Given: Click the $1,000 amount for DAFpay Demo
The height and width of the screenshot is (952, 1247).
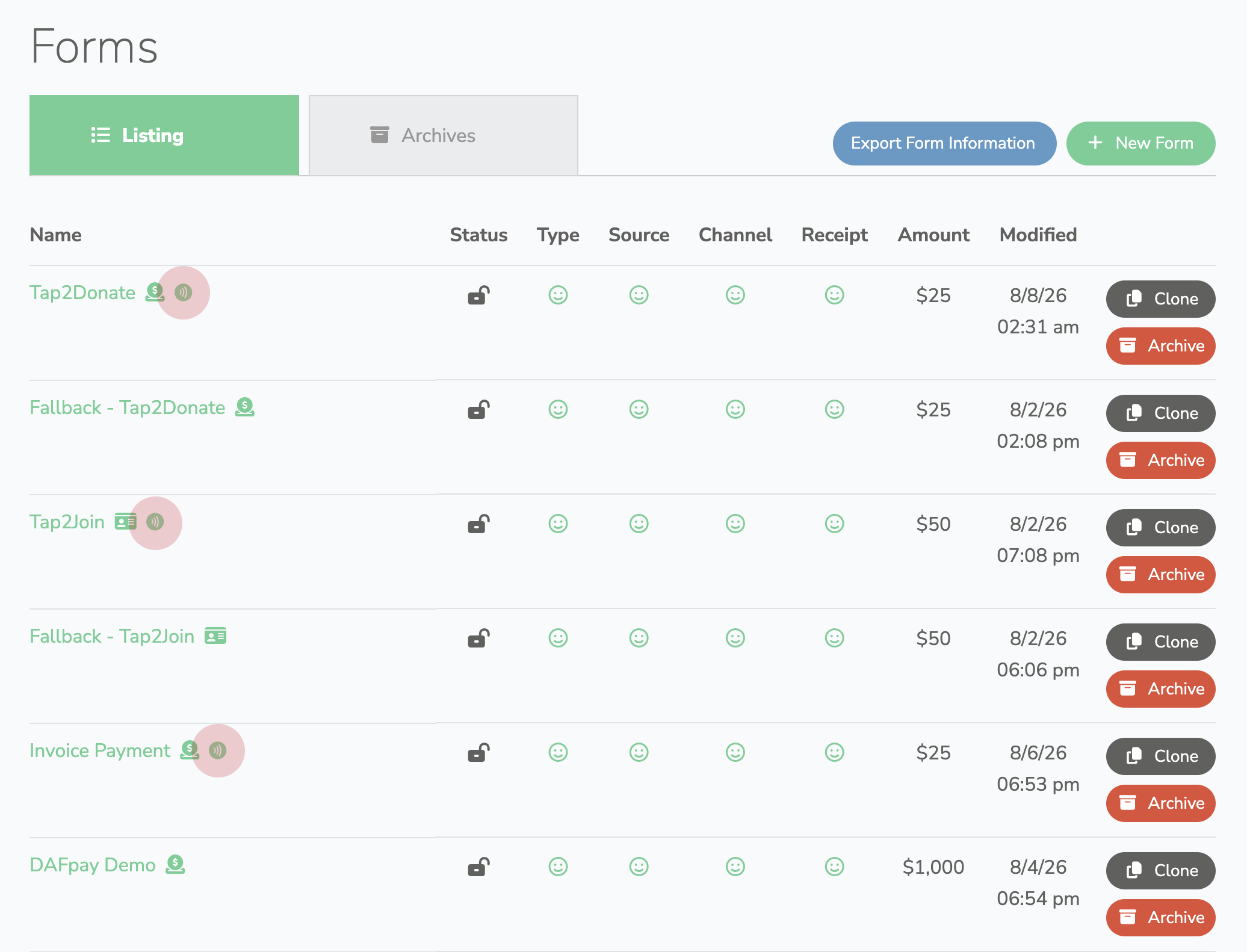Looking at the screenshot, I should tap(933, 867).
